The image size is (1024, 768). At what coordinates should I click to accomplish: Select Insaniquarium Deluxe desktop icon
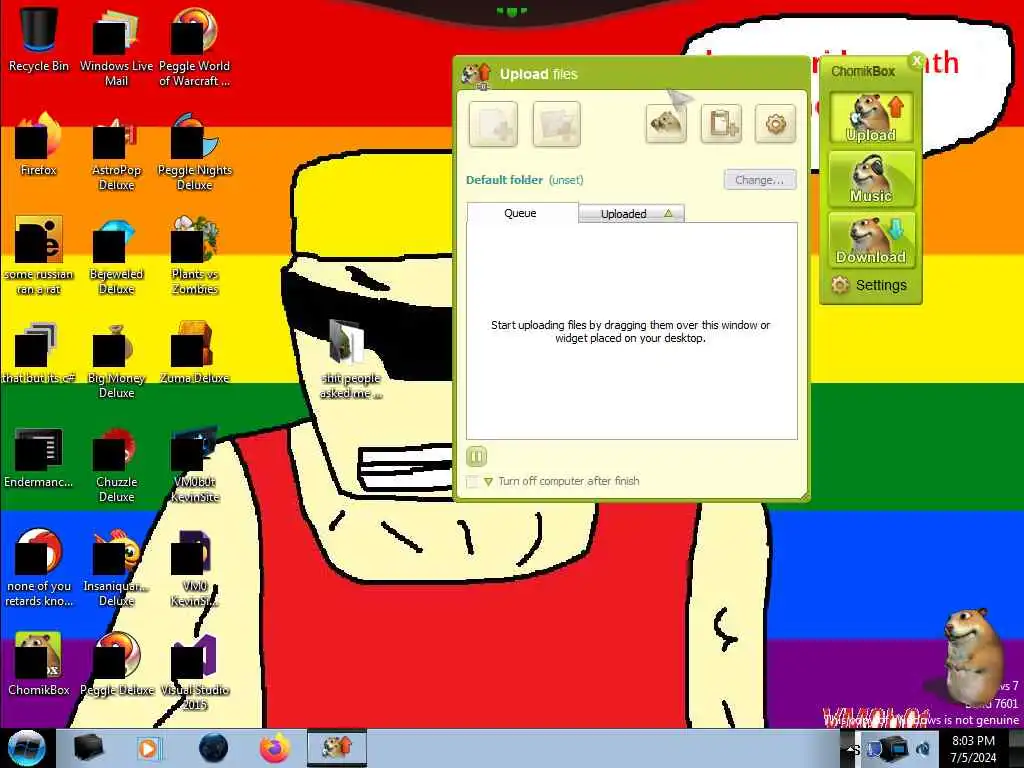pyautogui.click(x=116, y=568)
